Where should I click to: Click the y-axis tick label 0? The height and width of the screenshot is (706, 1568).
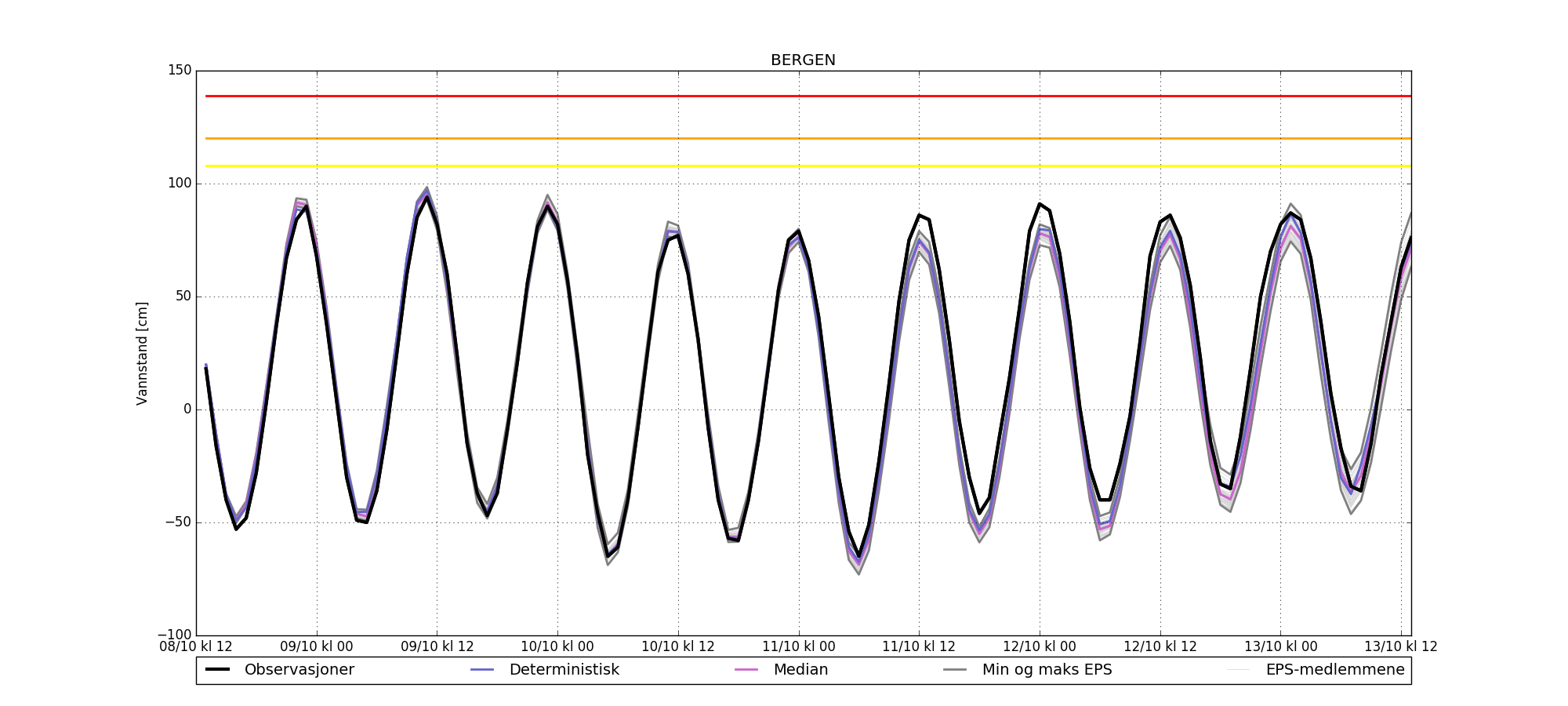[187, 409]
